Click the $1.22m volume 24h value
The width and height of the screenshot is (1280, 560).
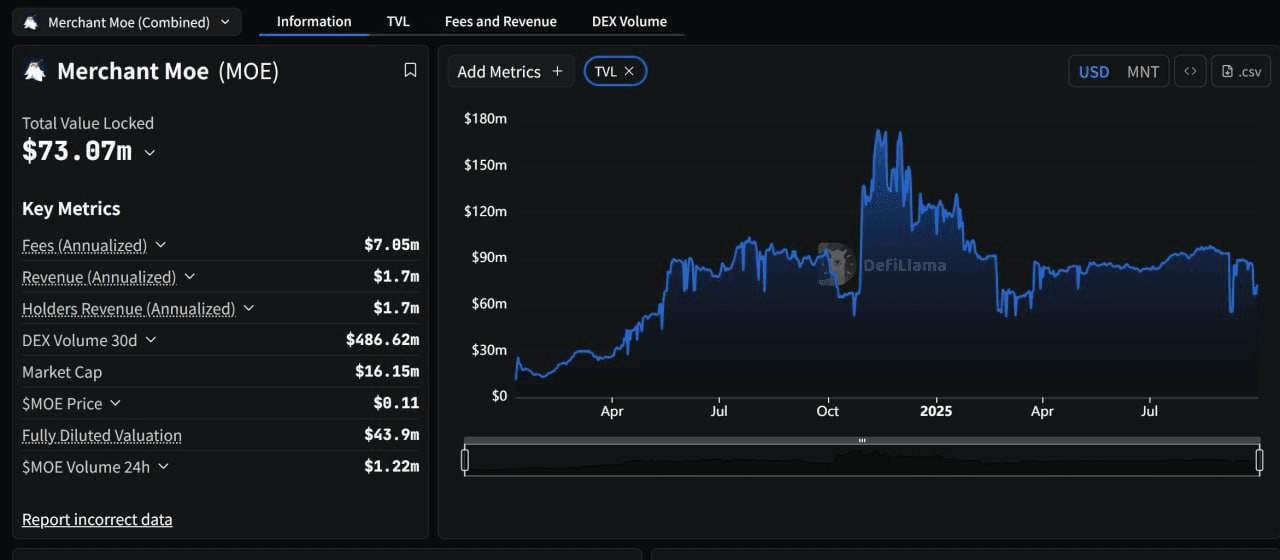[391, 466]
